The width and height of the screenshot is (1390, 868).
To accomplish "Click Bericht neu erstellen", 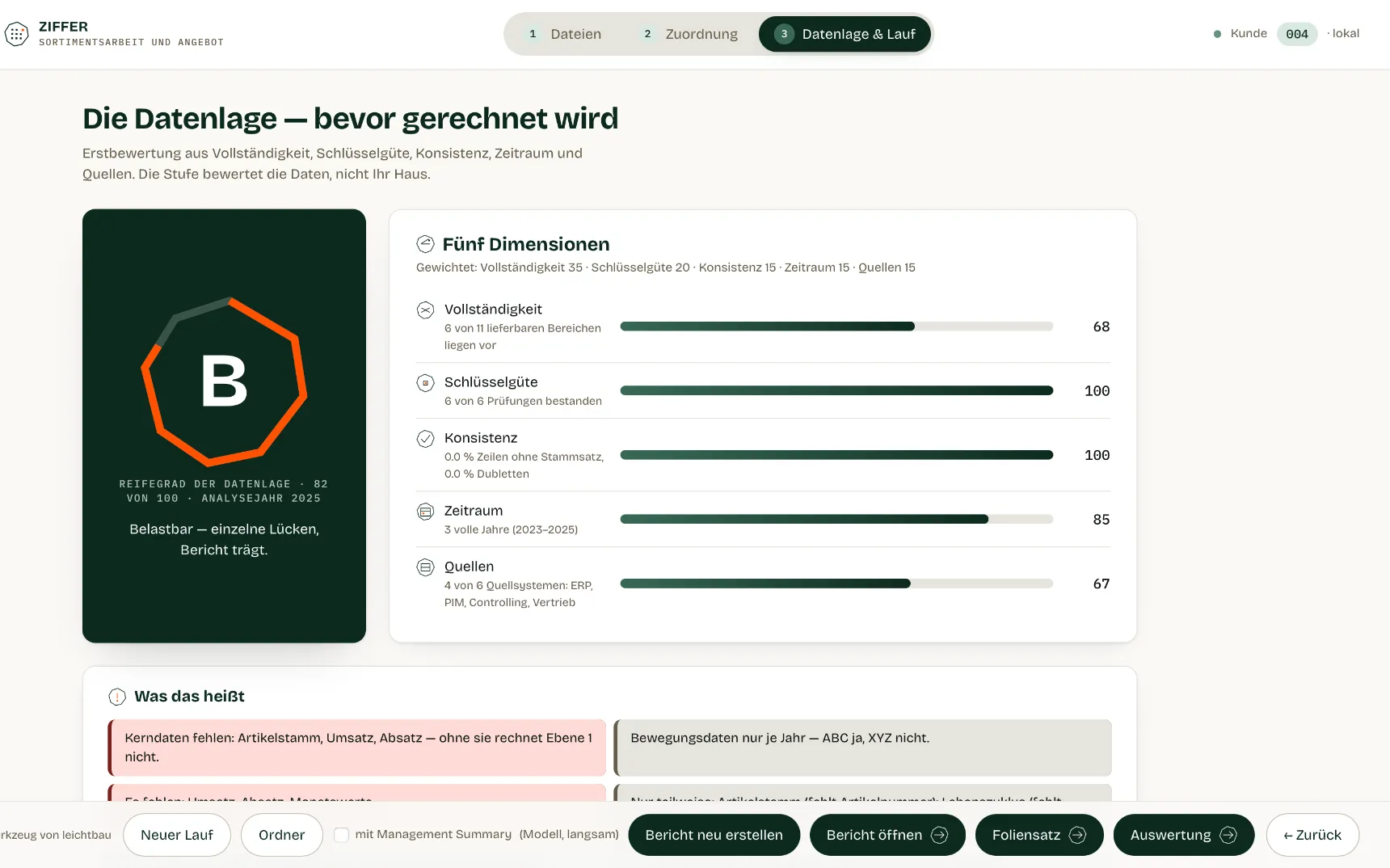I will tap(714, 835).
